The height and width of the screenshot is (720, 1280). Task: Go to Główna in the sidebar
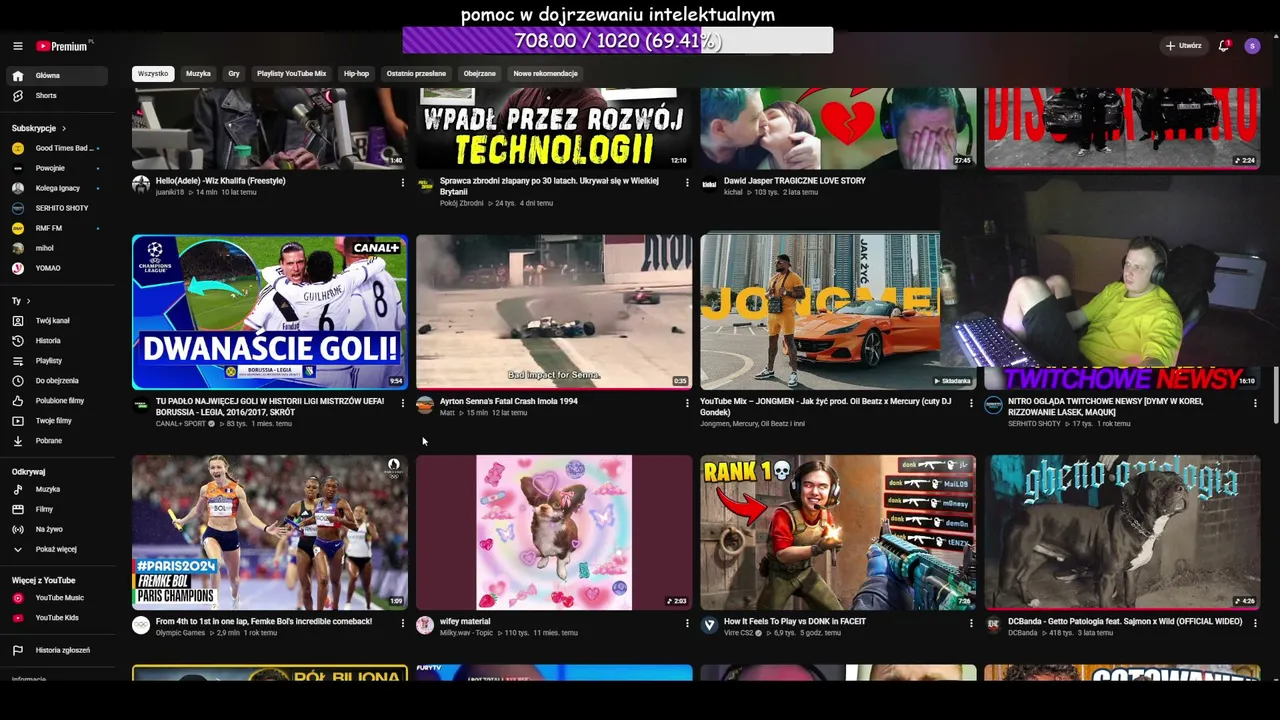(59, 76)
